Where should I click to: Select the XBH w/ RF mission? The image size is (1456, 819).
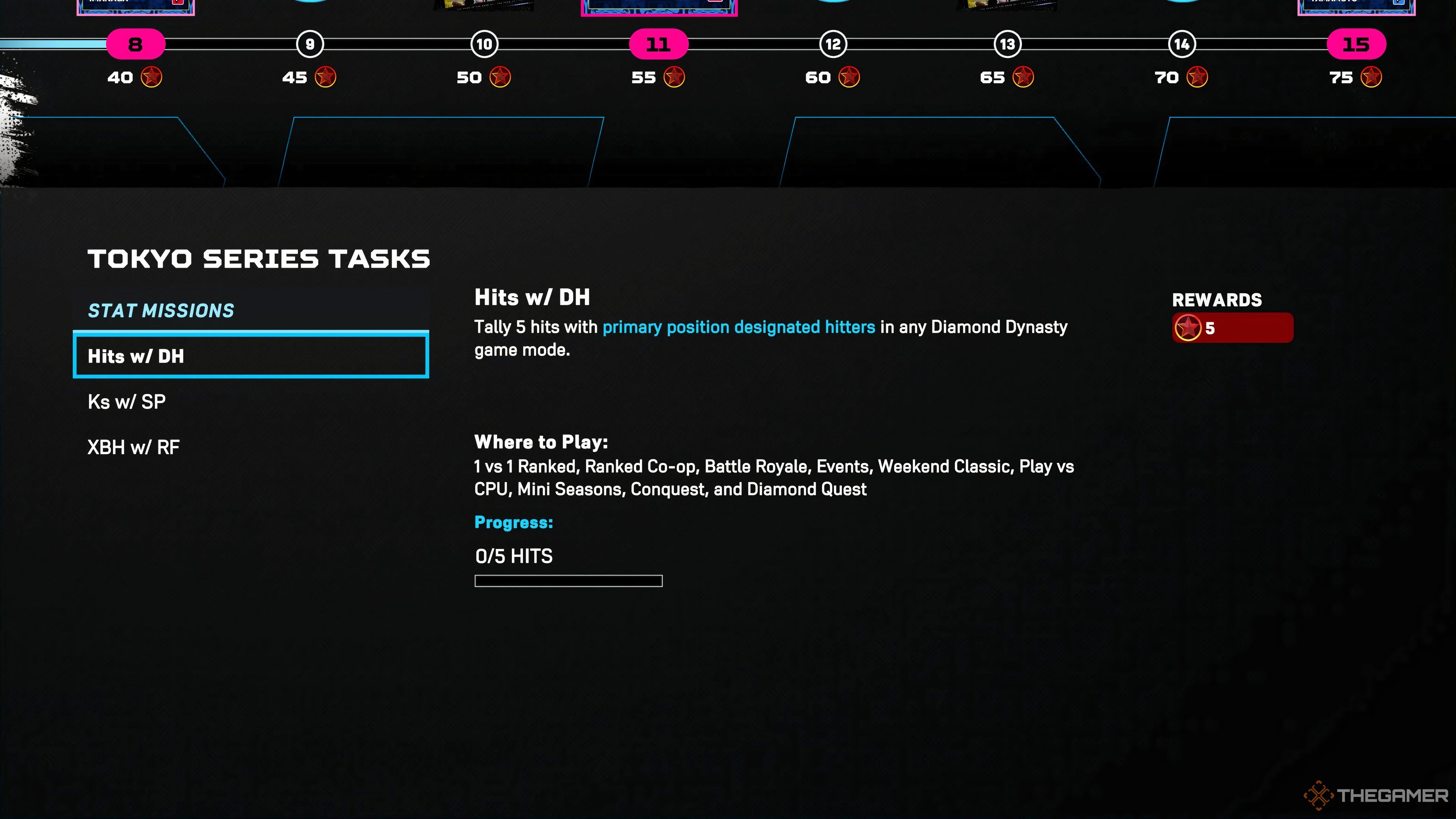click(x=133, y=448)
